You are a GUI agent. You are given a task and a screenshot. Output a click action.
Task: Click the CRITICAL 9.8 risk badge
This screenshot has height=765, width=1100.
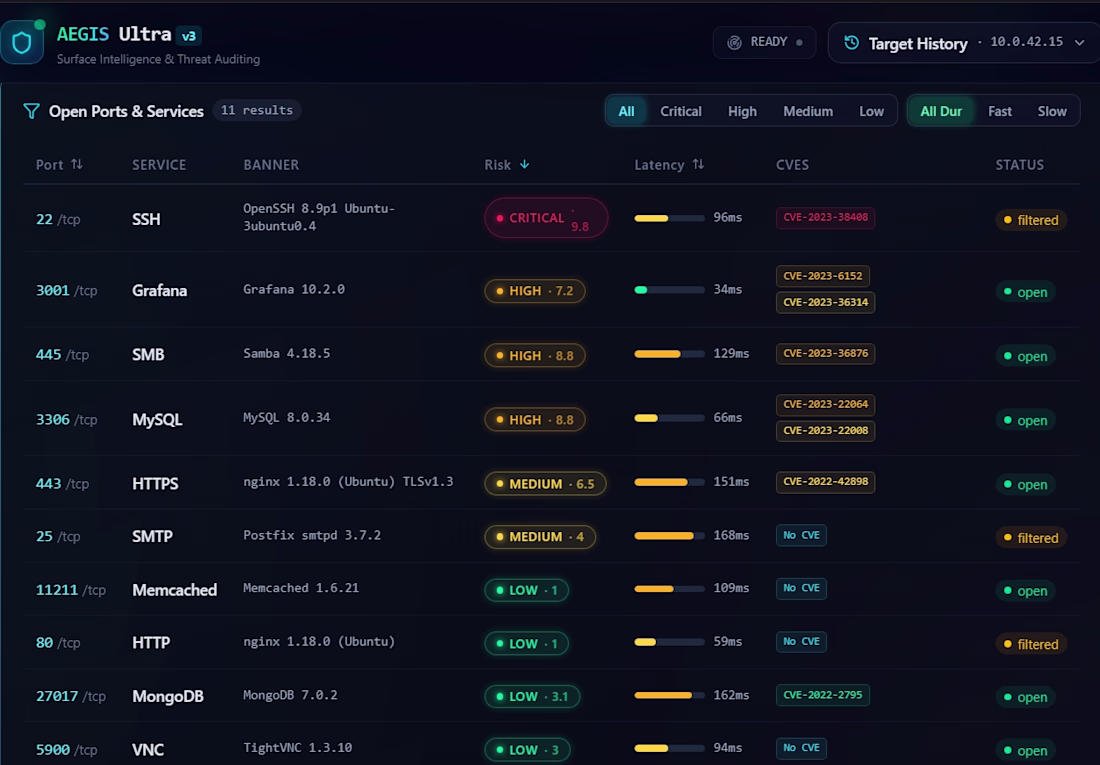point(546,218)
